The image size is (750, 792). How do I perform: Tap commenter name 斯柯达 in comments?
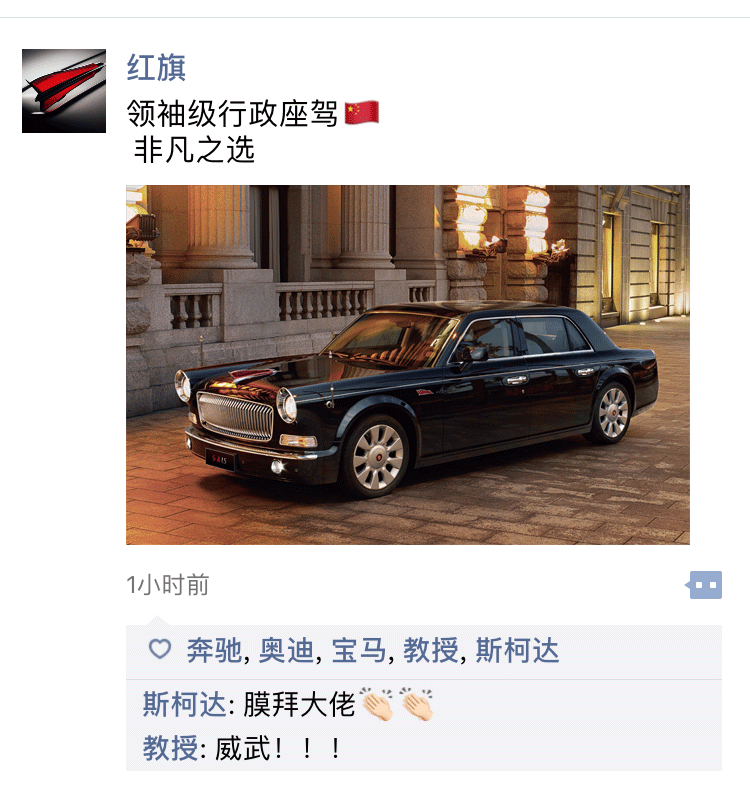[x=184, y=704]
